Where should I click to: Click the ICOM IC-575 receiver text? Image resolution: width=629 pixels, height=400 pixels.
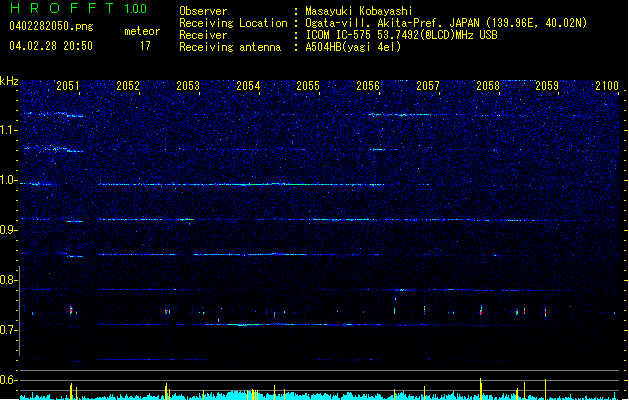401,35
